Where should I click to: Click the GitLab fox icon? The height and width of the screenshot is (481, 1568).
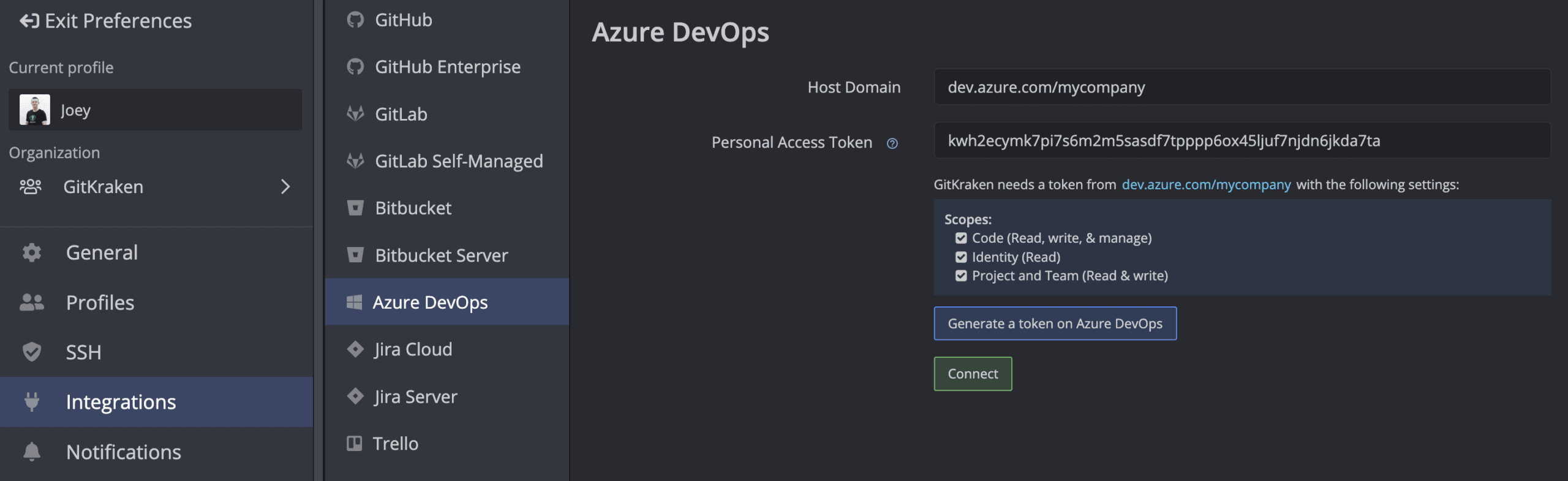pyautogui.click(x=355, y=114)
